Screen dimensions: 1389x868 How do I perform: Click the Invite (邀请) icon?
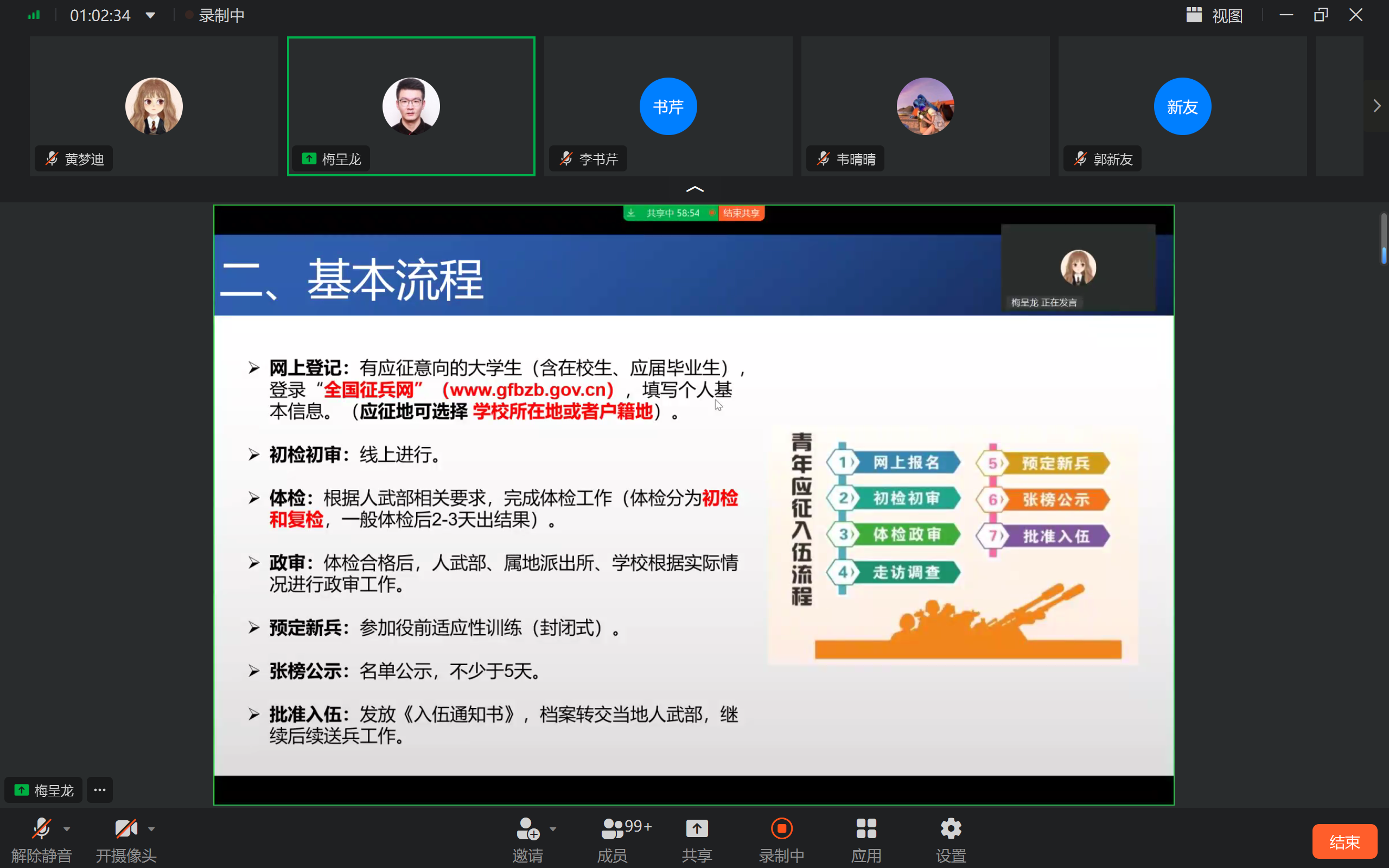(x=527, y=829)
